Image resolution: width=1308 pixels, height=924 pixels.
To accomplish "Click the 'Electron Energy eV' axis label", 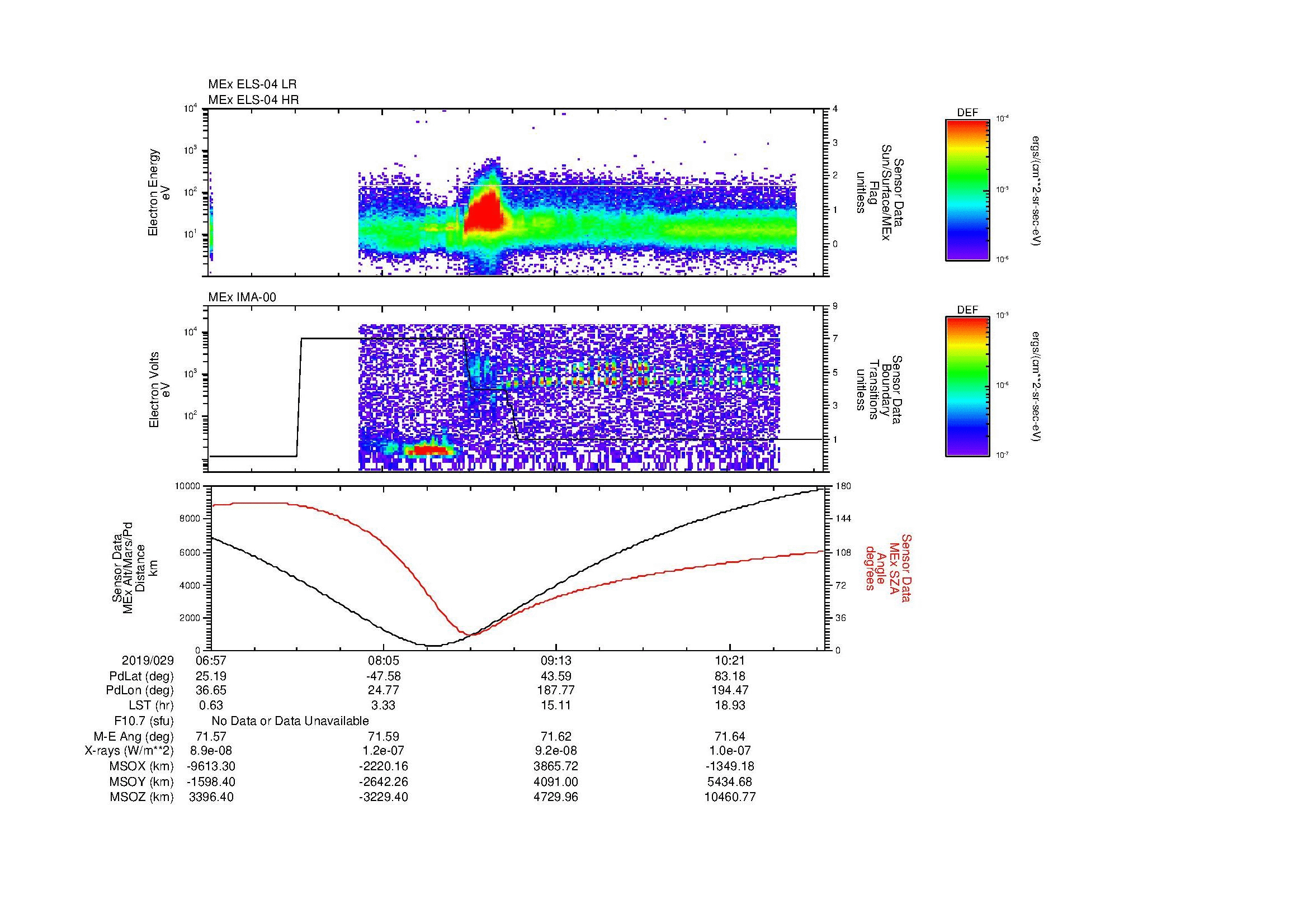I will tap(159, 192).
